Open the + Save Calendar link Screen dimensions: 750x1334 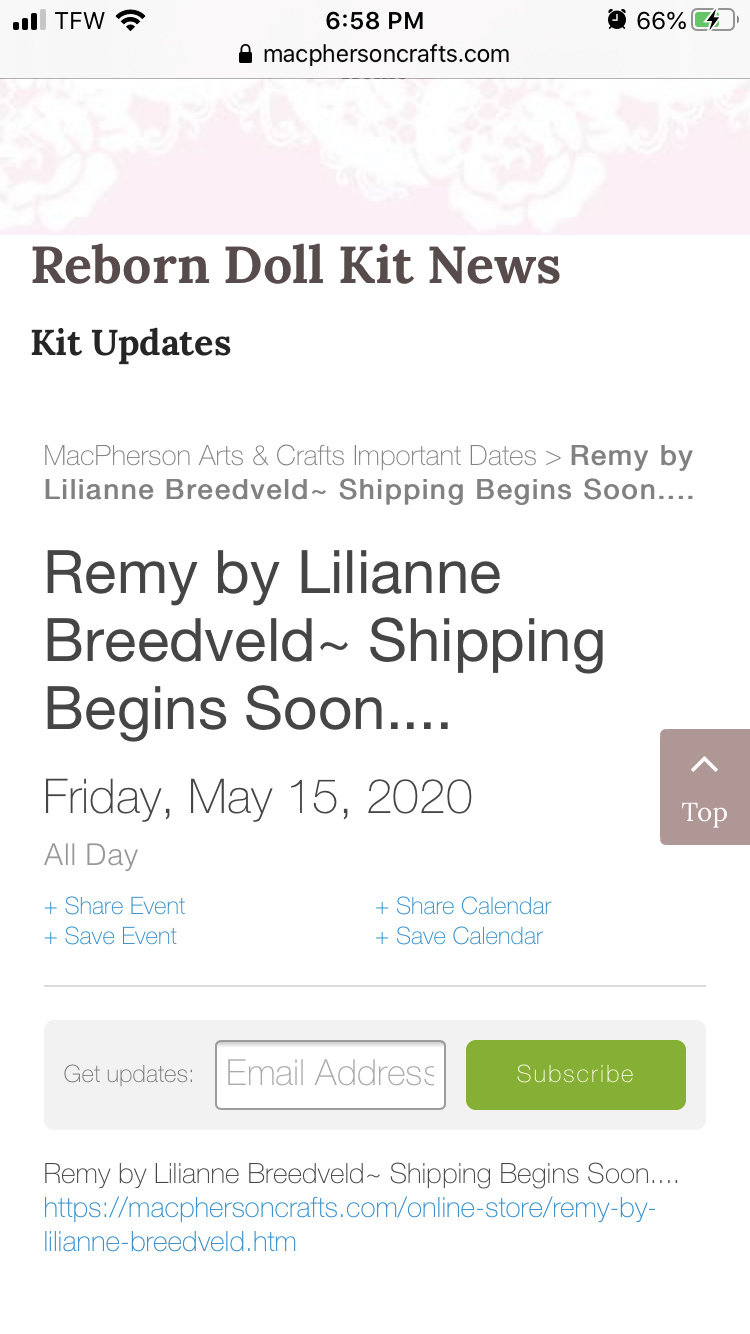[x=459, y=936]
